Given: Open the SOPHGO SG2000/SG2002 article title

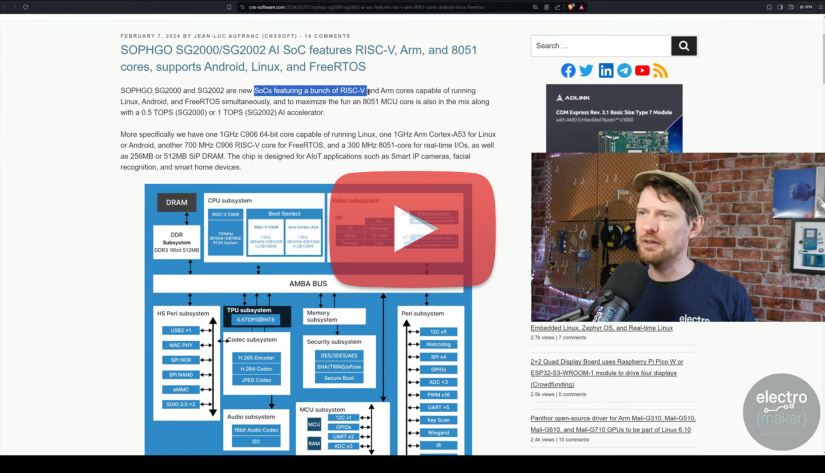Looking at the screenshot, I should point(299,58).
